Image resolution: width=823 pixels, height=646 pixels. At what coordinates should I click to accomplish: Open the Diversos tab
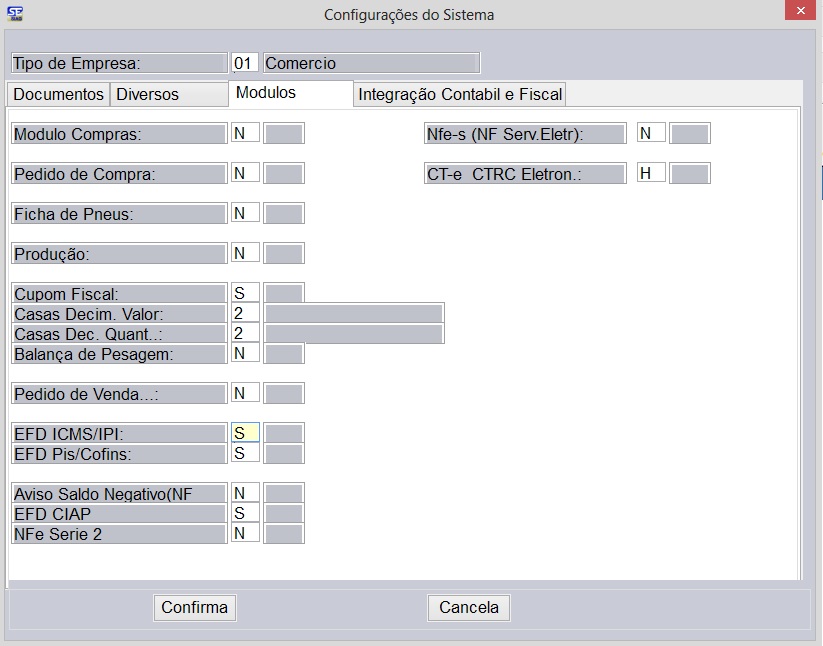click(147, 94)
